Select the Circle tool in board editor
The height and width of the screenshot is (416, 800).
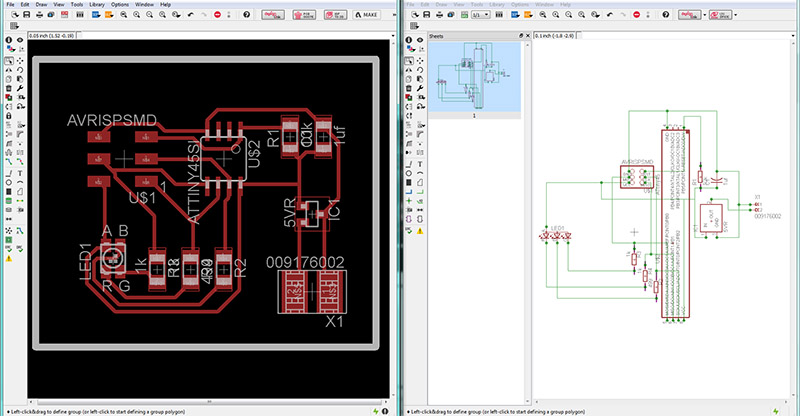point(9,182)
